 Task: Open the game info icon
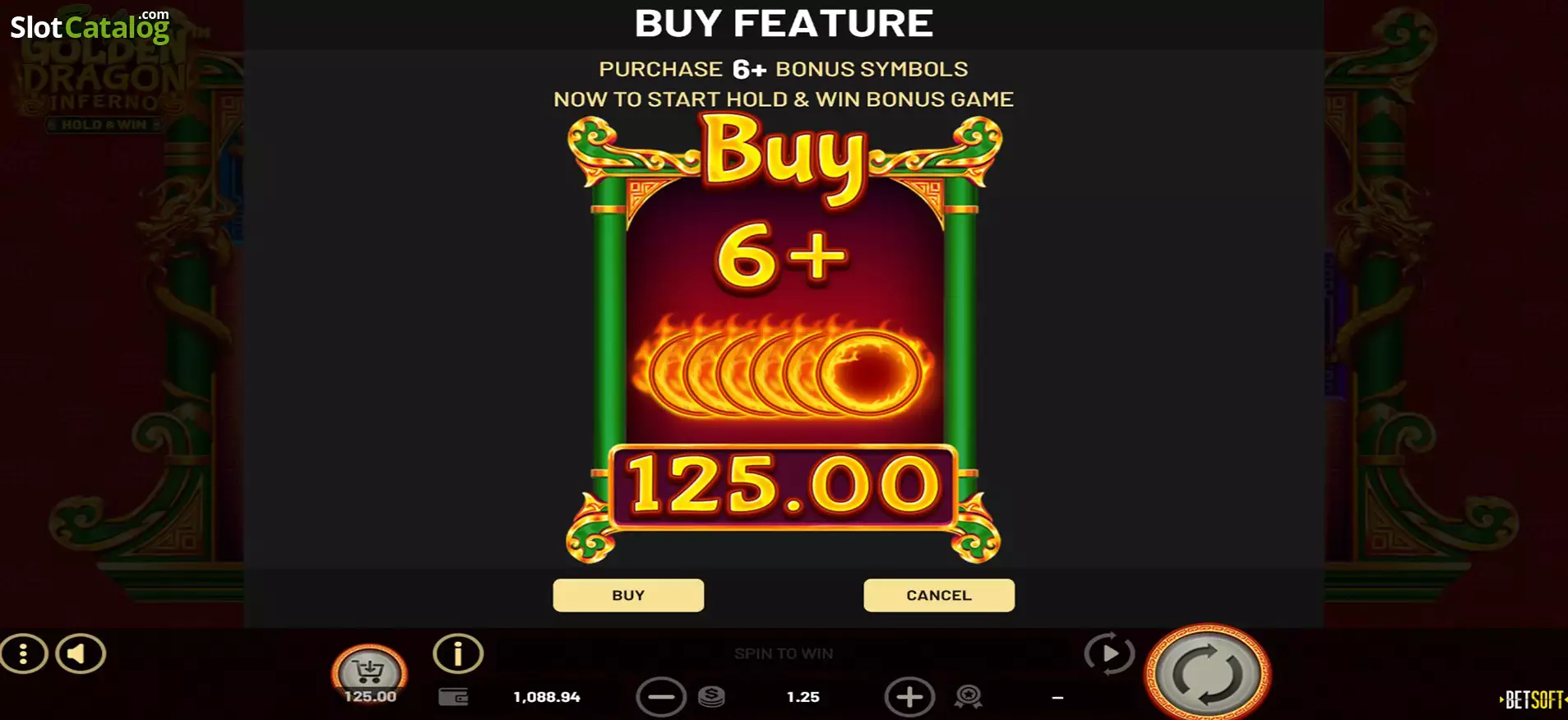point(458,654)
